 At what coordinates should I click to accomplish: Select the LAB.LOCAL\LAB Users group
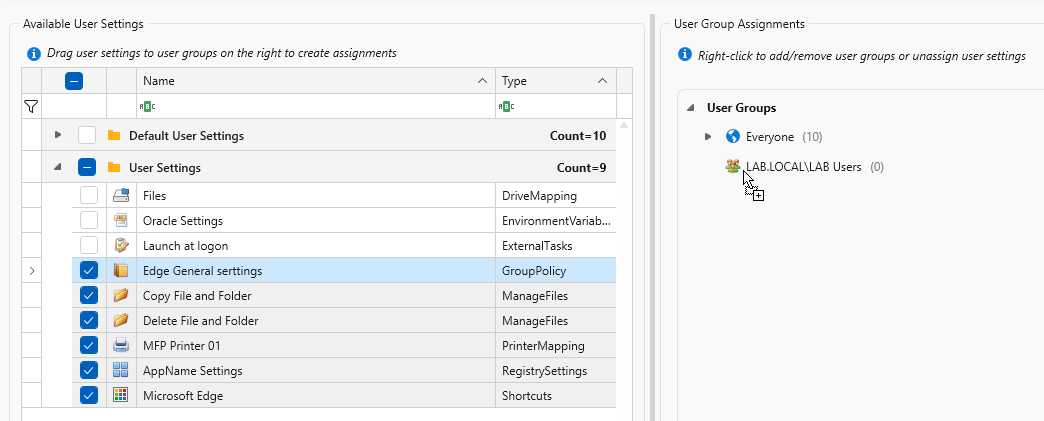803,167
